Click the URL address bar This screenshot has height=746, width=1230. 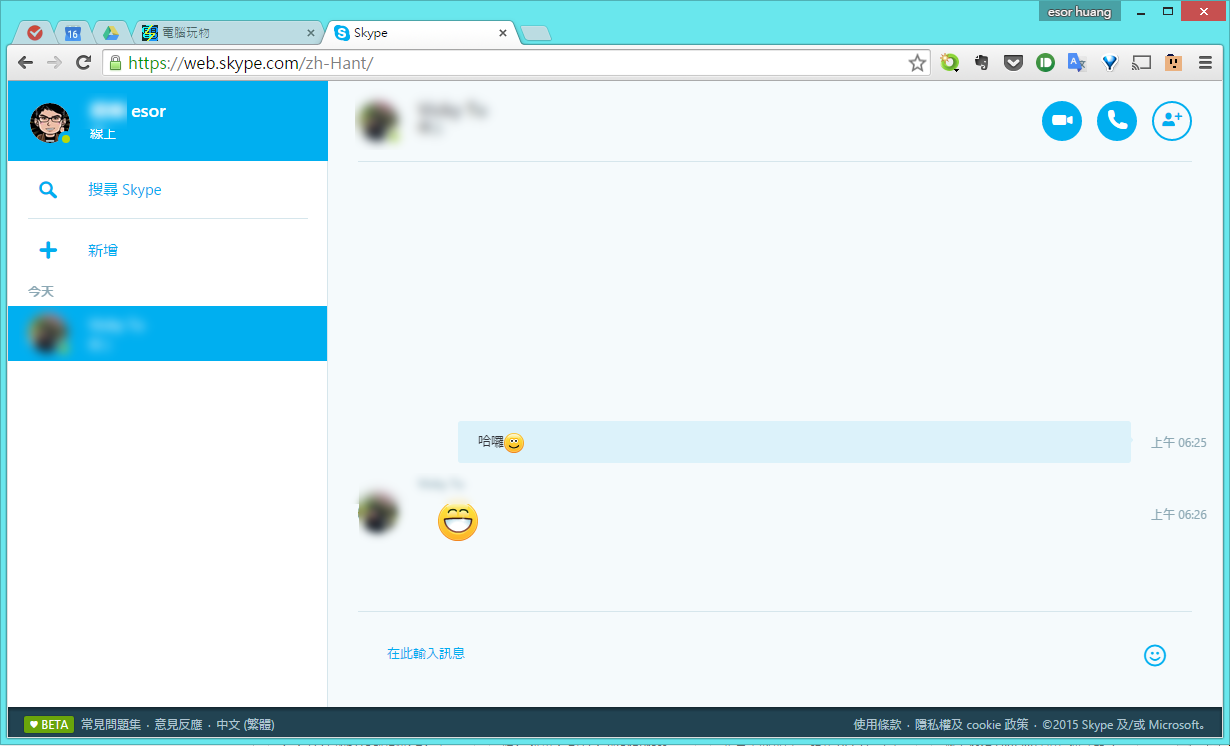pos(516,63)
